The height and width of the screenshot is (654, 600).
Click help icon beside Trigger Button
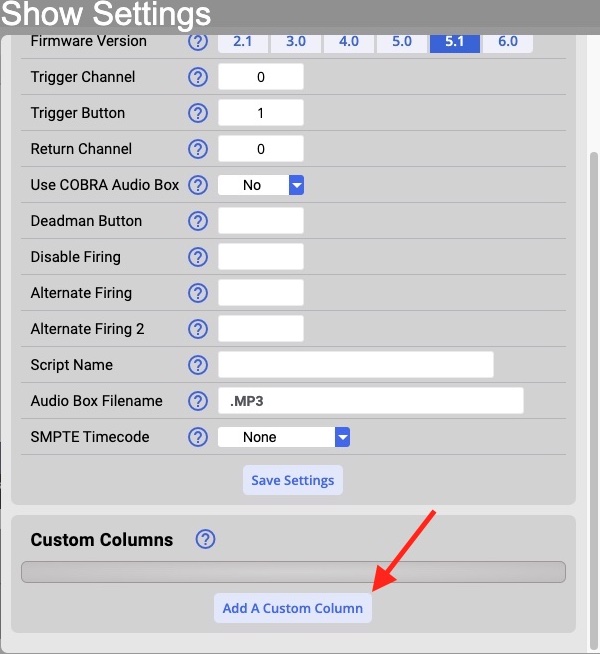tap(198, 113)
